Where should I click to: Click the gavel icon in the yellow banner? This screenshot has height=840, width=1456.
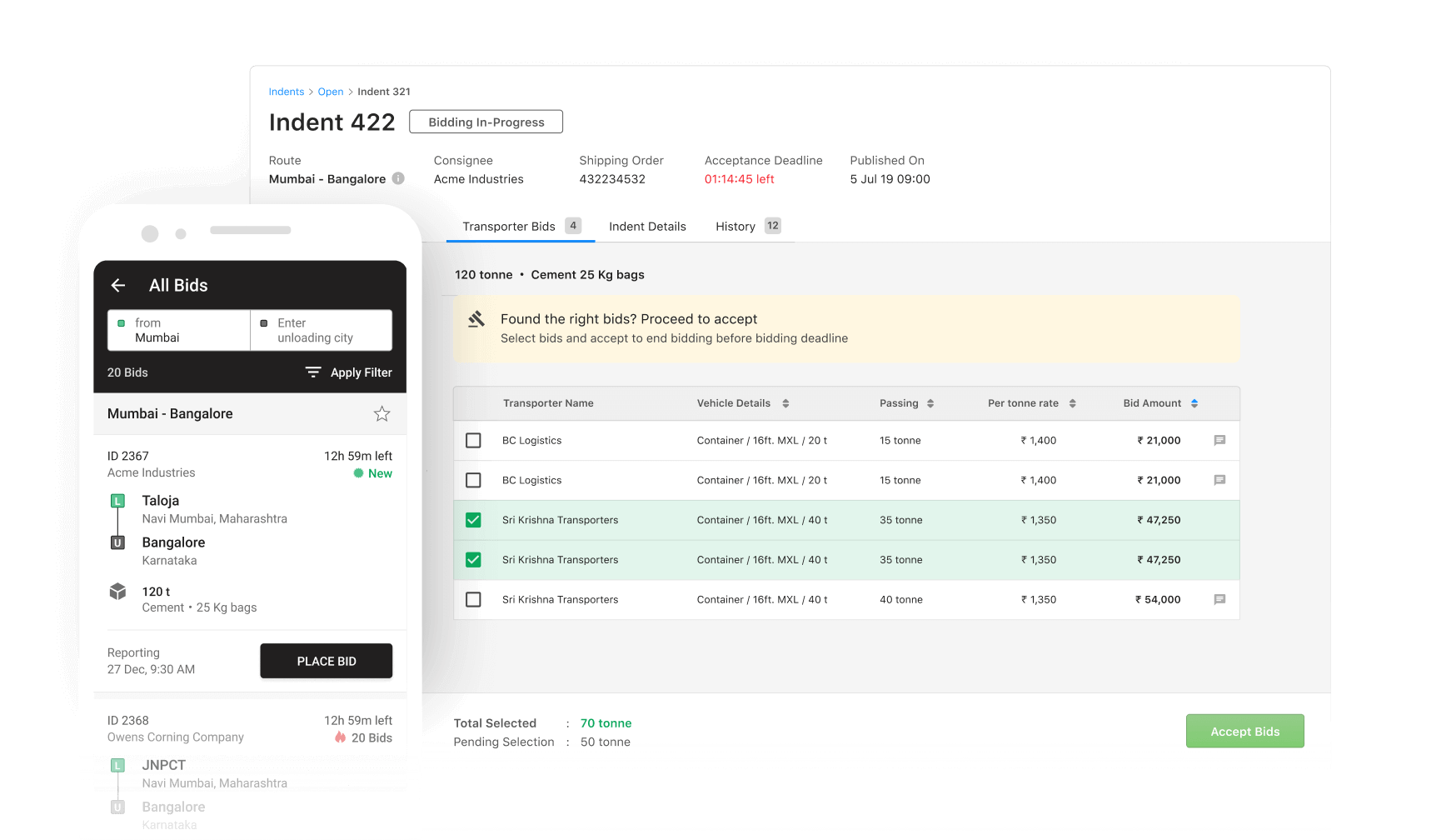(x=476, y=319)
